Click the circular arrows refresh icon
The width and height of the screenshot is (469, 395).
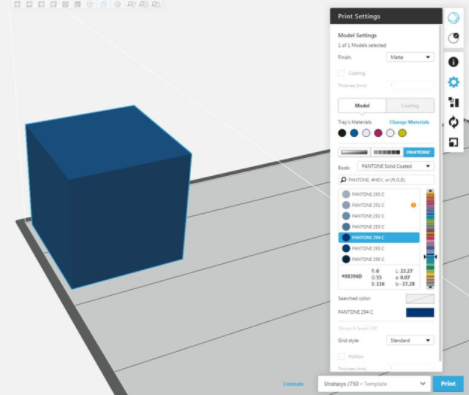pos(453,122)
